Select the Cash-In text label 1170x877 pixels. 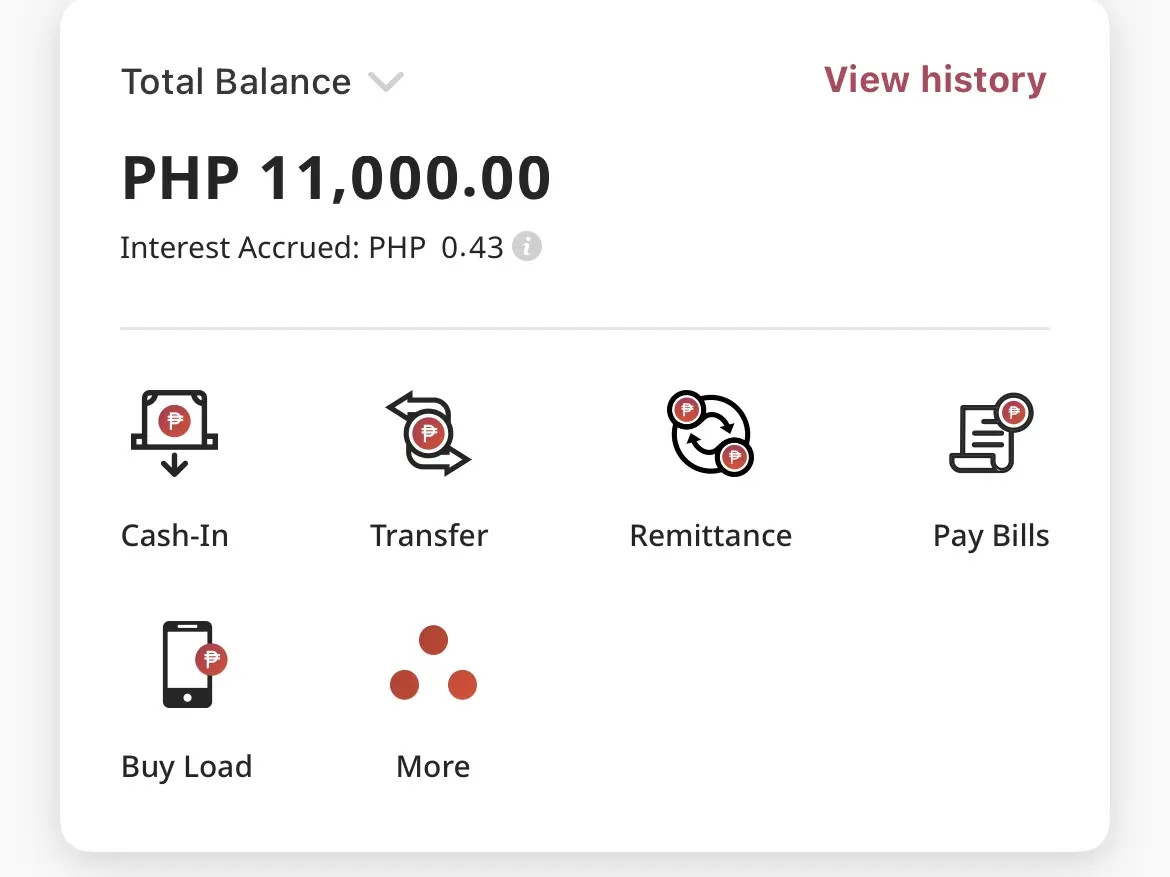175,536
